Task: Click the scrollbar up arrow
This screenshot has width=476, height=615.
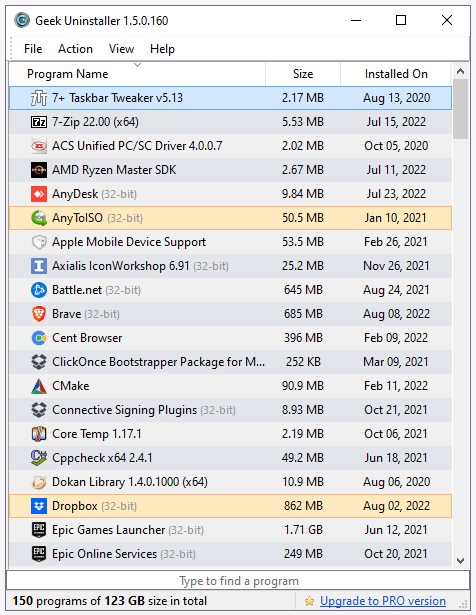Action: [461, 71]
